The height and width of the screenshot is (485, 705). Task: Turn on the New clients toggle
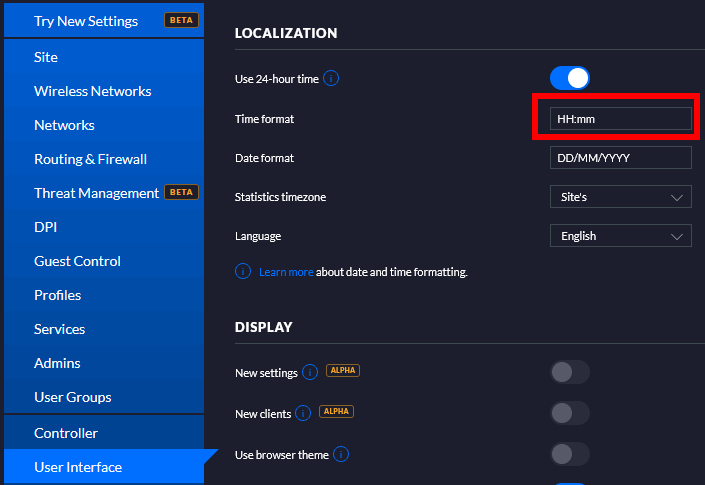[x=569, y=412]
